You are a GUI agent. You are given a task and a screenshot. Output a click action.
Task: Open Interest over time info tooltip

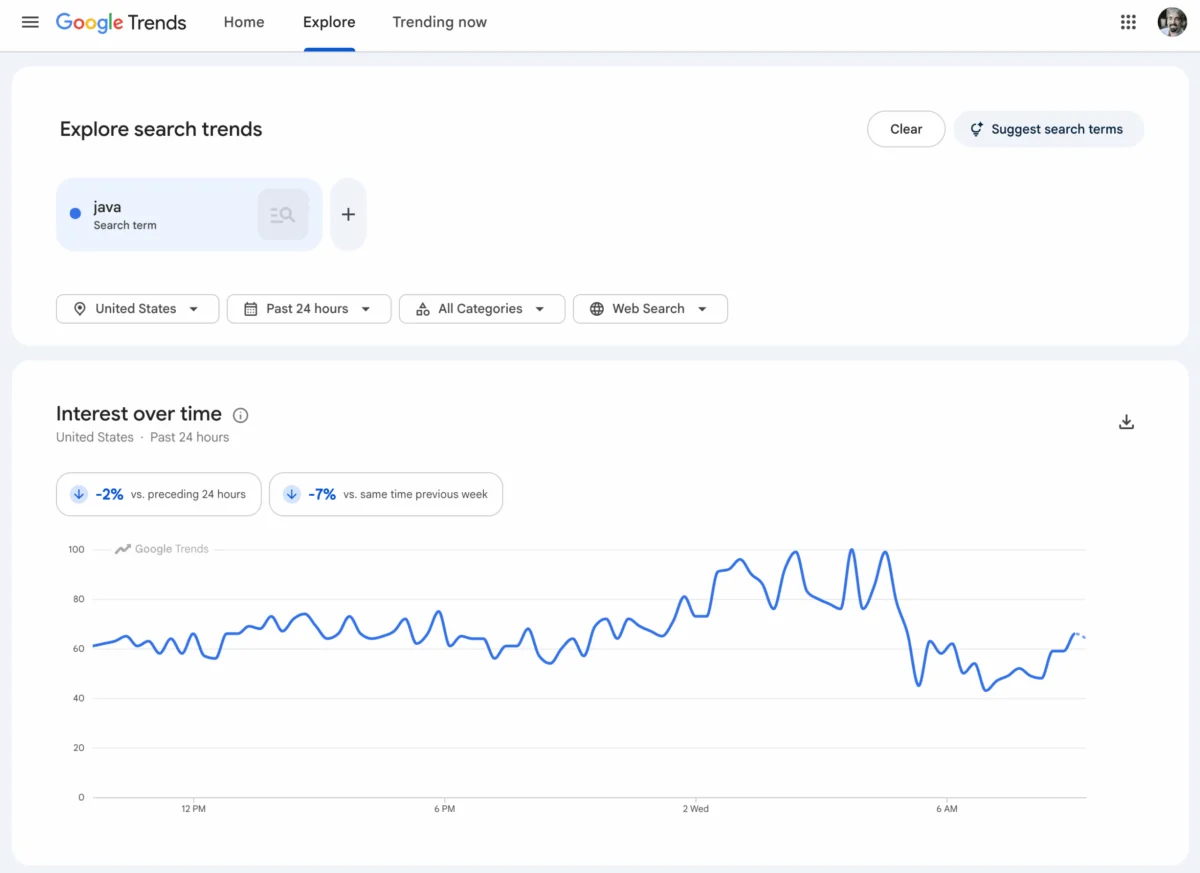(x=240, y=415)
